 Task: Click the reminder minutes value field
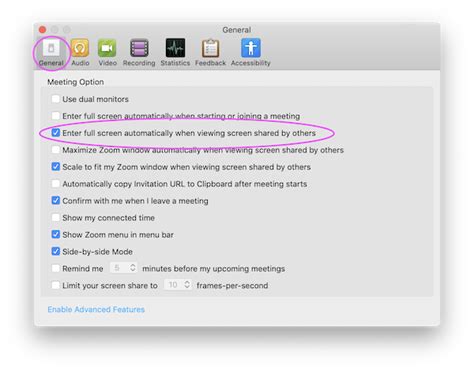point(119,268)
